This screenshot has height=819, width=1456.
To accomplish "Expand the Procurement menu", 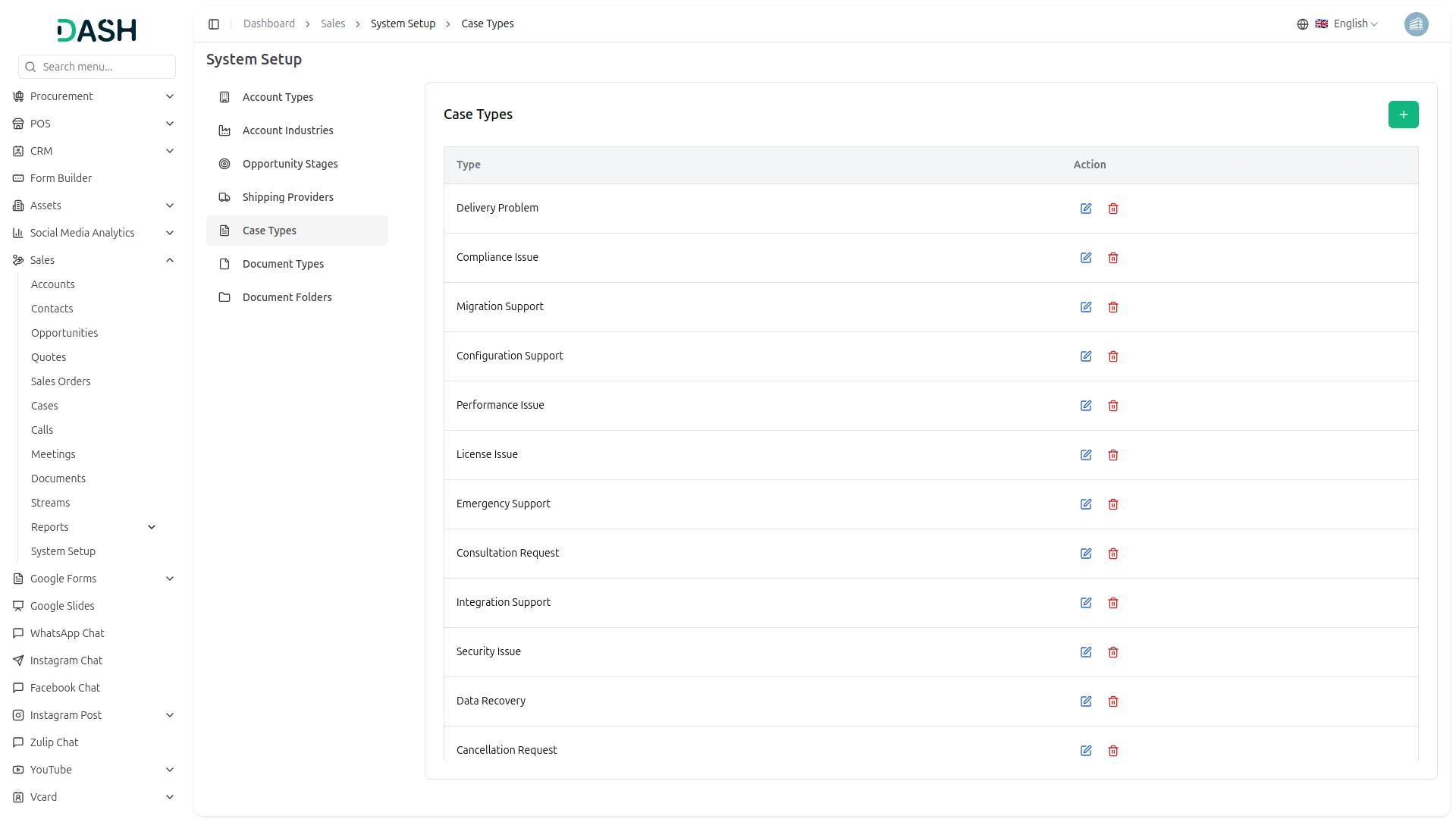I will [170, 96].
